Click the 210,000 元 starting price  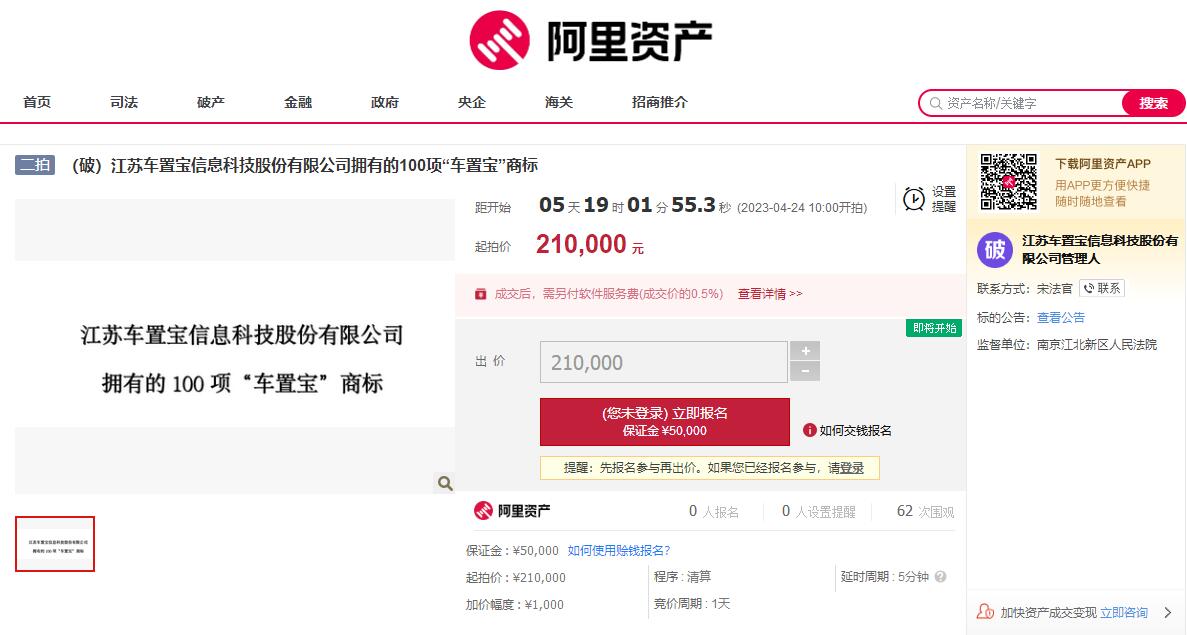(590, 244)
